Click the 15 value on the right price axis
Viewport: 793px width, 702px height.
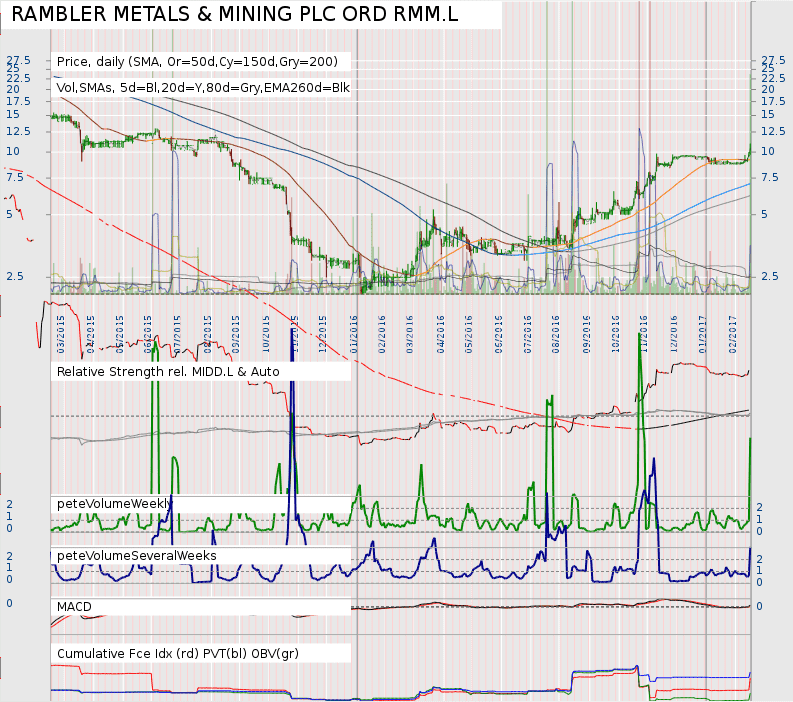point(768,115)
